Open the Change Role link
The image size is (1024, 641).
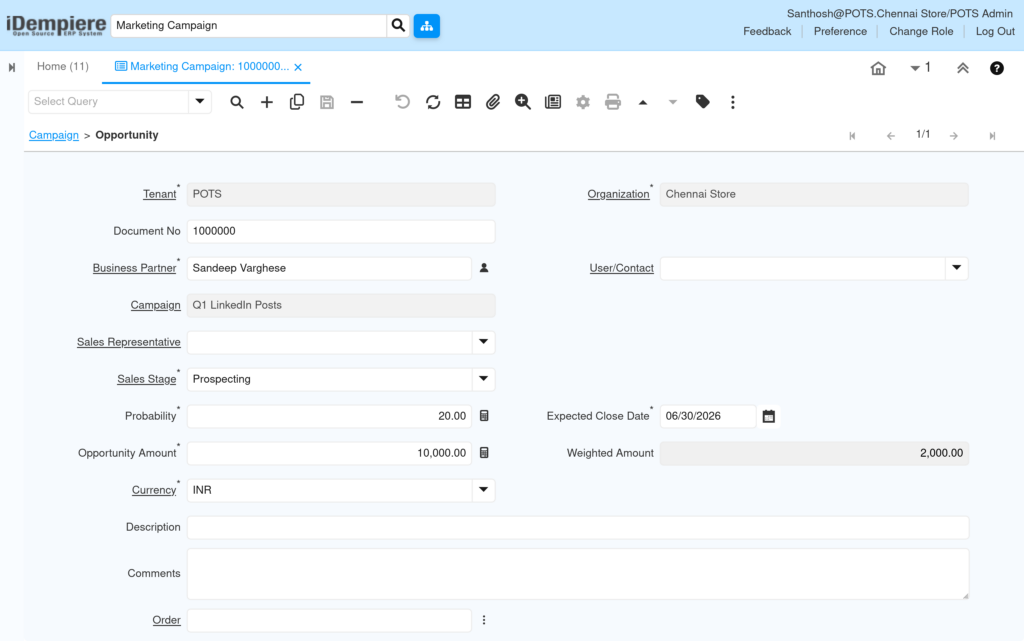click(x=921, y=31)
